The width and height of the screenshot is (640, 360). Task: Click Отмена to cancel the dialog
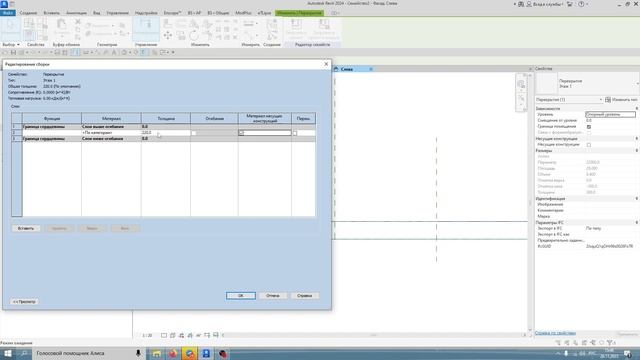pos(273,296)
